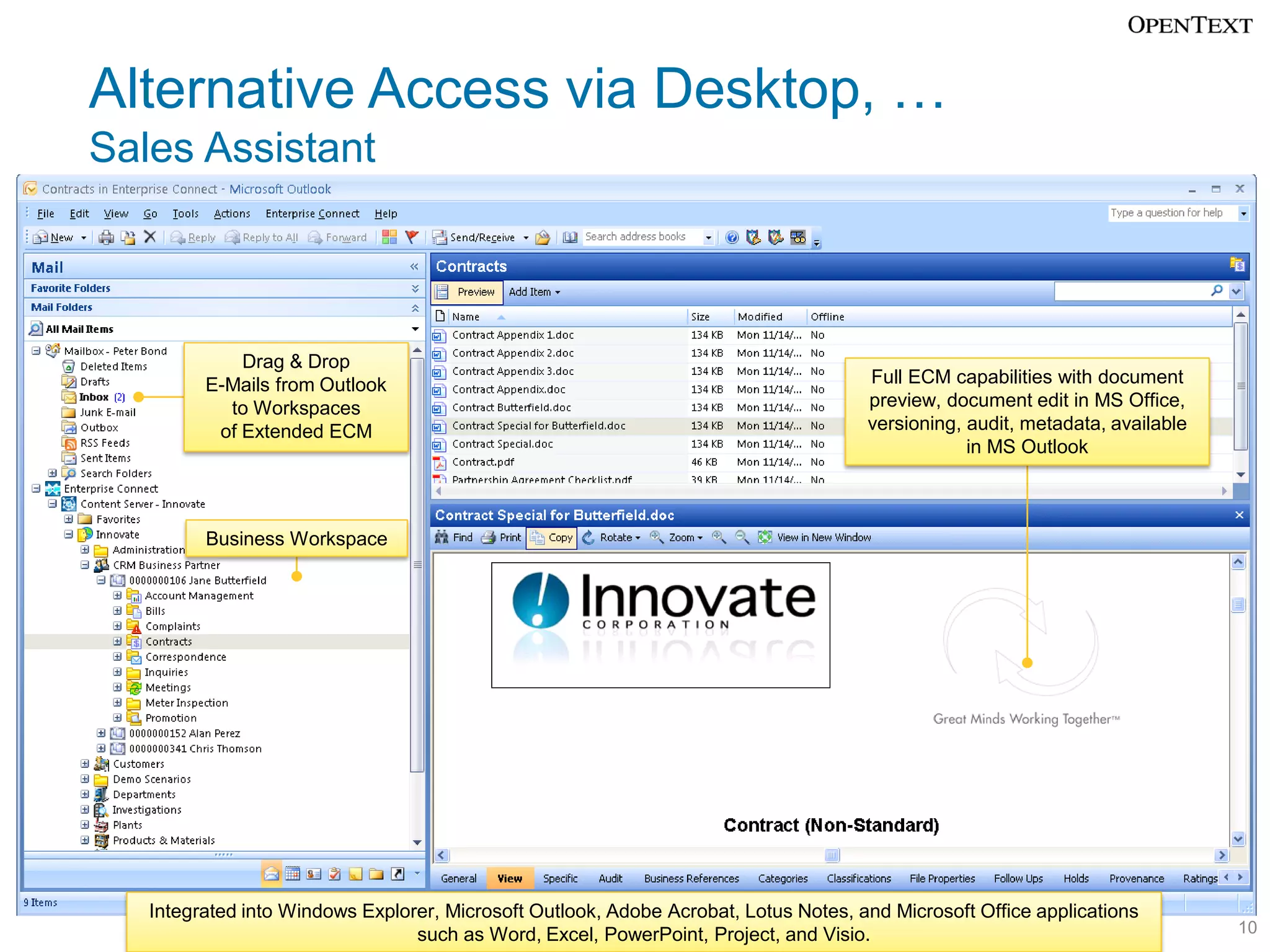Click the Contacts navigation icon at bottom

(x=314, y=874)
